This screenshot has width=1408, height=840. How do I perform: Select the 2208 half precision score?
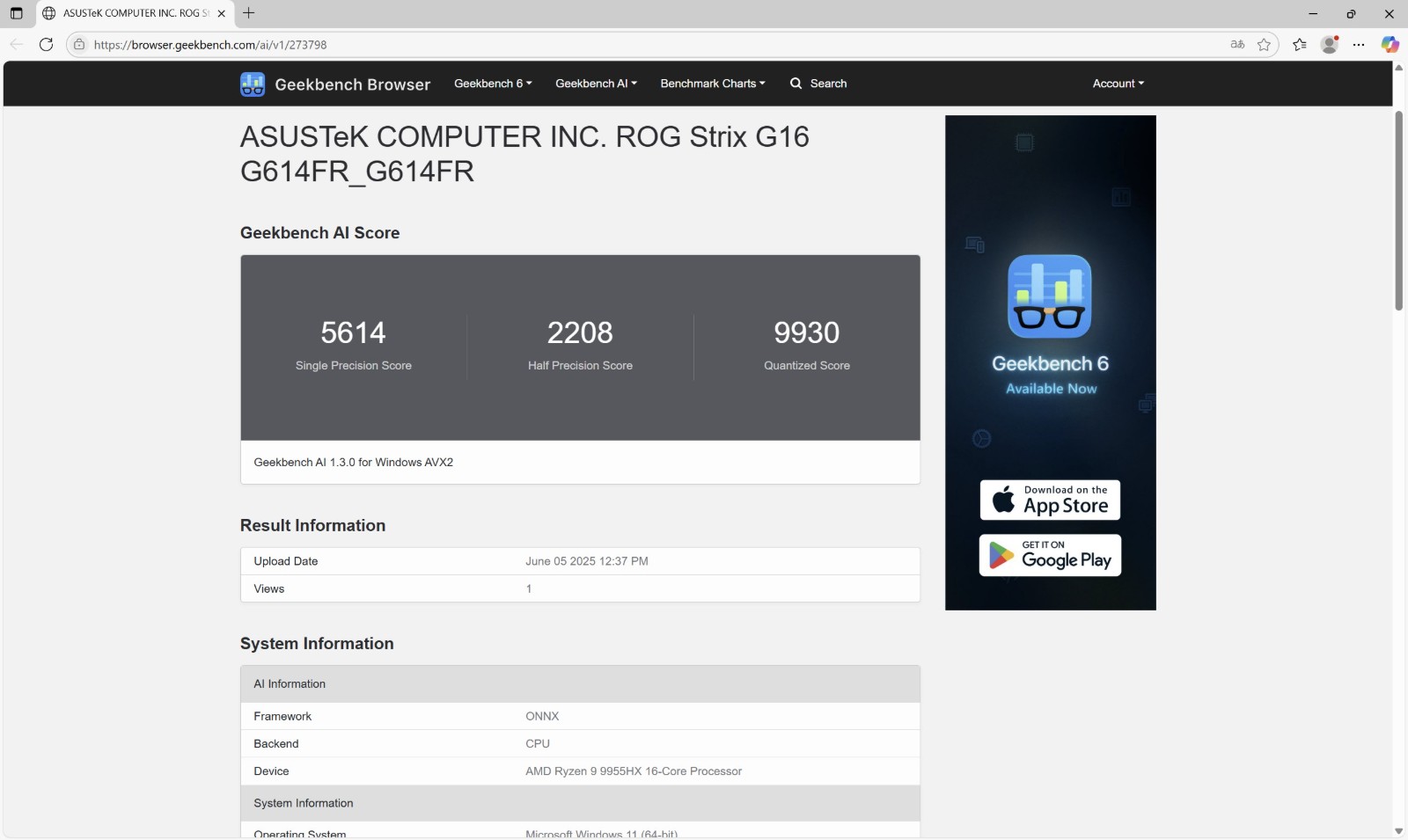pos(580,332)
